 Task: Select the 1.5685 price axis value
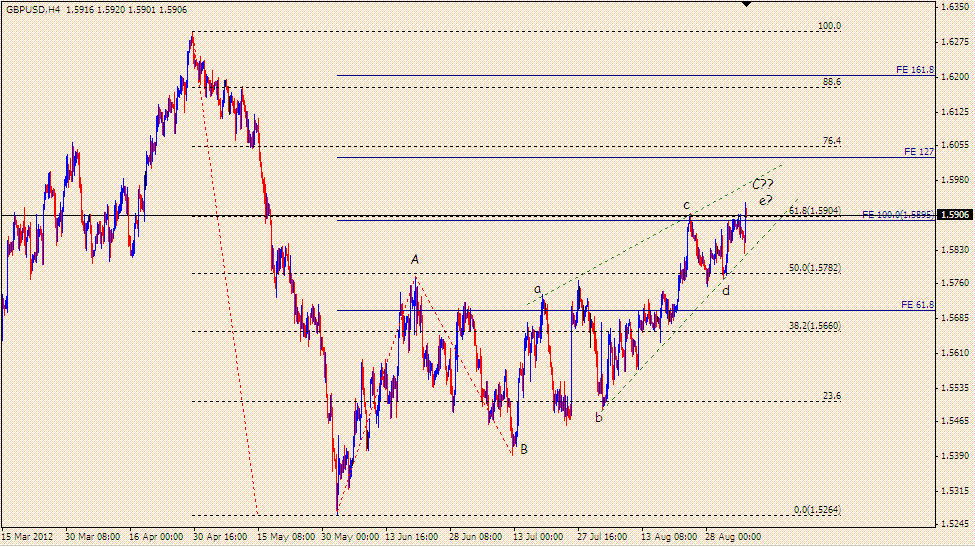[954, 317]
